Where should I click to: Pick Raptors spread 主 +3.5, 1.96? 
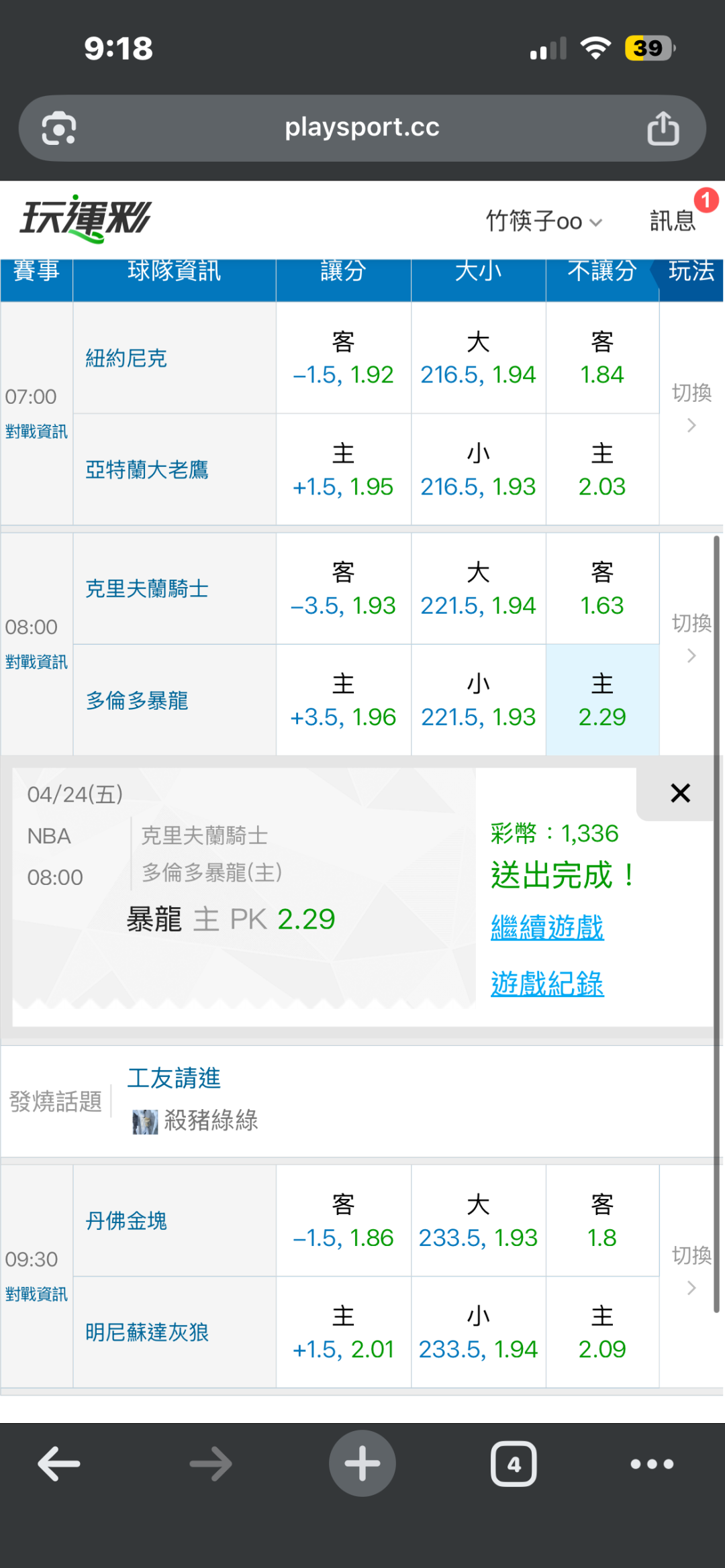coord(343,700)
